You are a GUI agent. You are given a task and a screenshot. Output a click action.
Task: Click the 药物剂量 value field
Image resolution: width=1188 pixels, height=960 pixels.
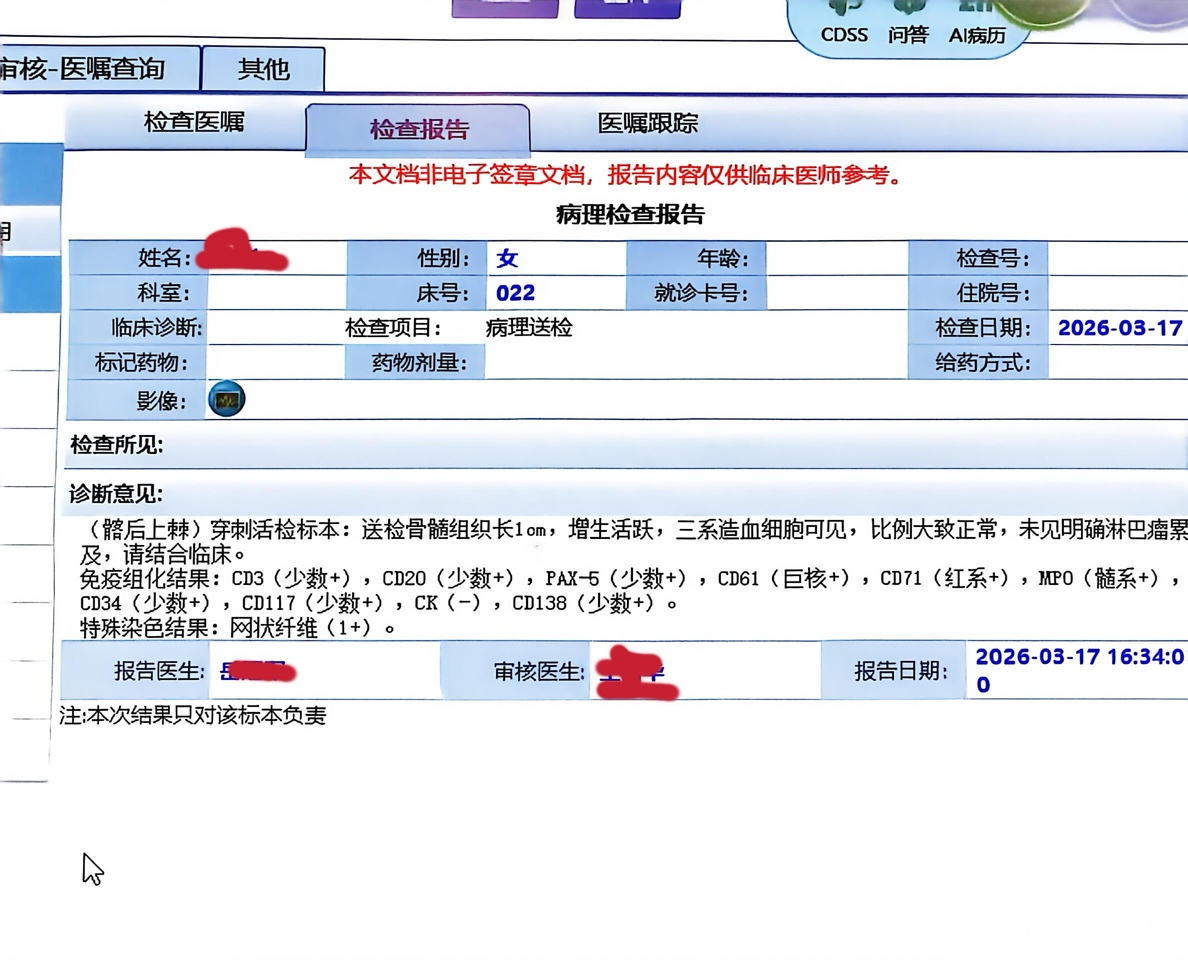pyautogui.click(x=694, y=362)
